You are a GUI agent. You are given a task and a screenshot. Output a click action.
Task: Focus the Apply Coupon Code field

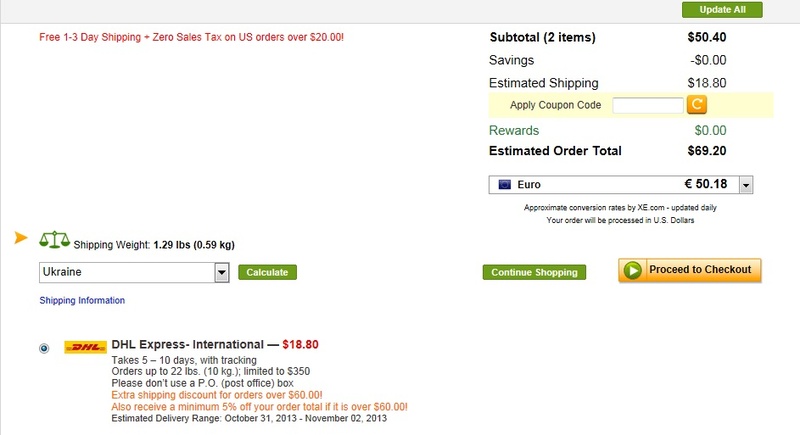[x=647, y=105]
